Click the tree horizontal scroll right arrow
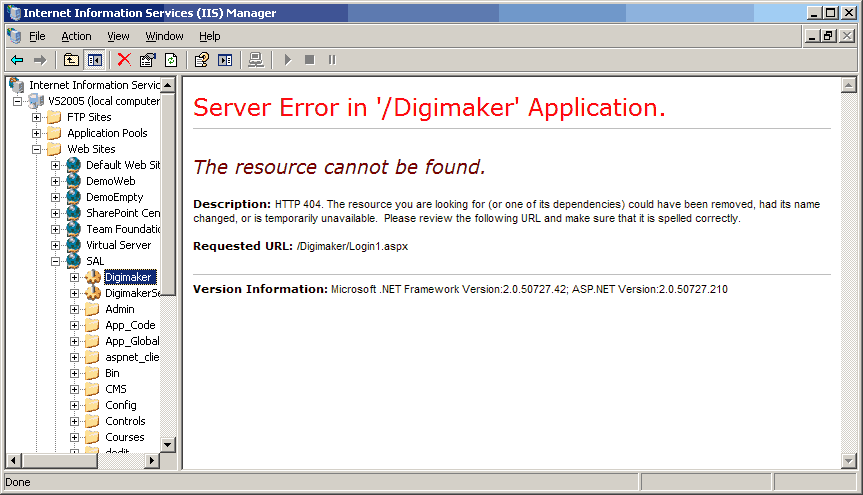This screenshot has width=863, height=495. pos(152,460)
